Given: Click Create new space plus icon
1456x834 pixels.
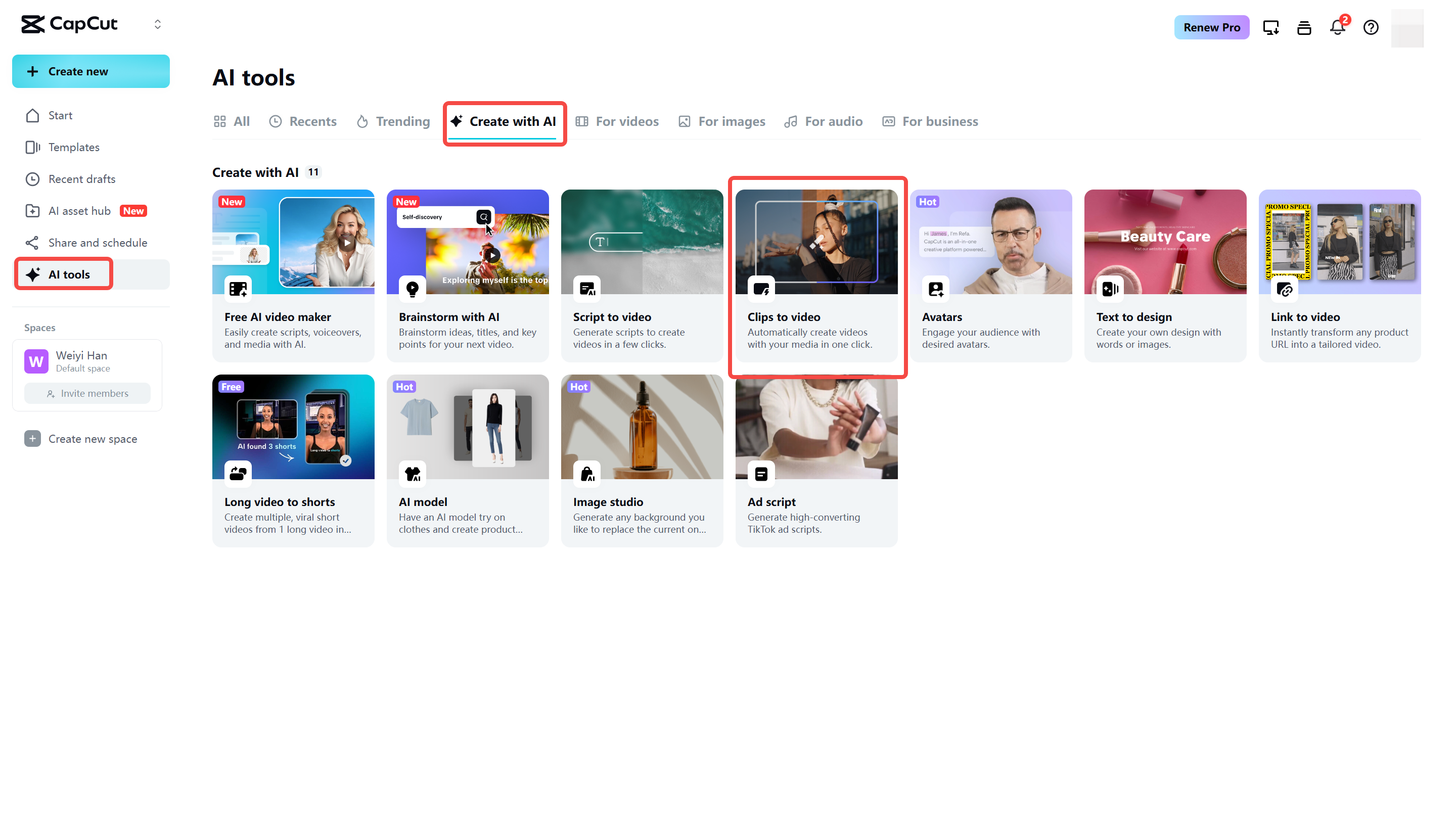Looking at the screenshot, I should tap(32, 439).
